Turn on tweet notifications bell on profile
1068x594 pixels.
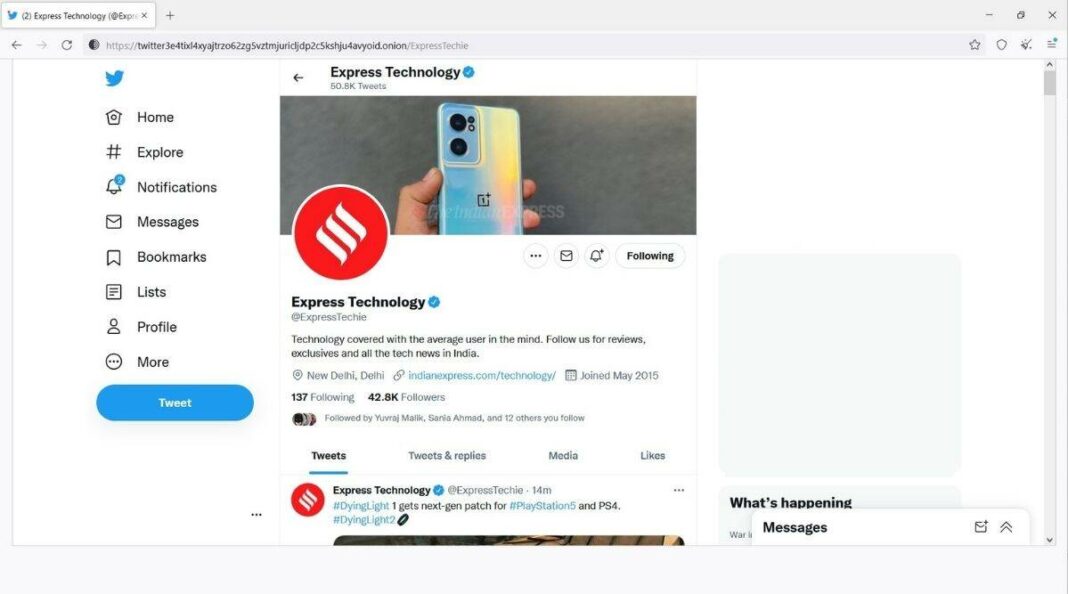click(596, 256)
